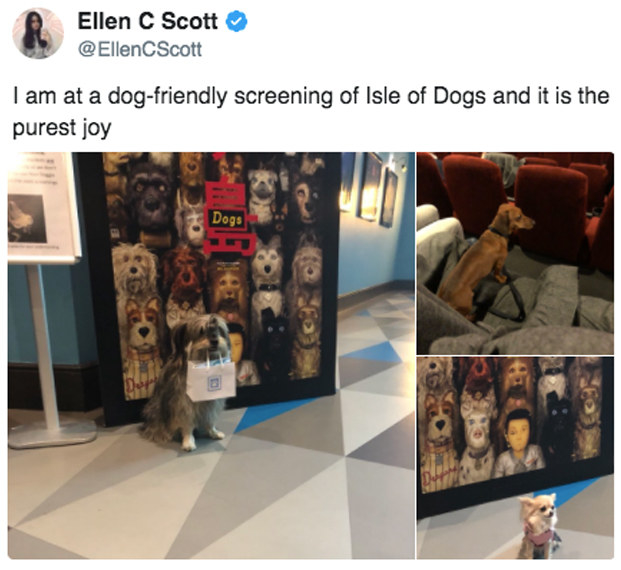Open the chihuahua by poster photo
The image size is (621, 570).
[x=515, y=458]
